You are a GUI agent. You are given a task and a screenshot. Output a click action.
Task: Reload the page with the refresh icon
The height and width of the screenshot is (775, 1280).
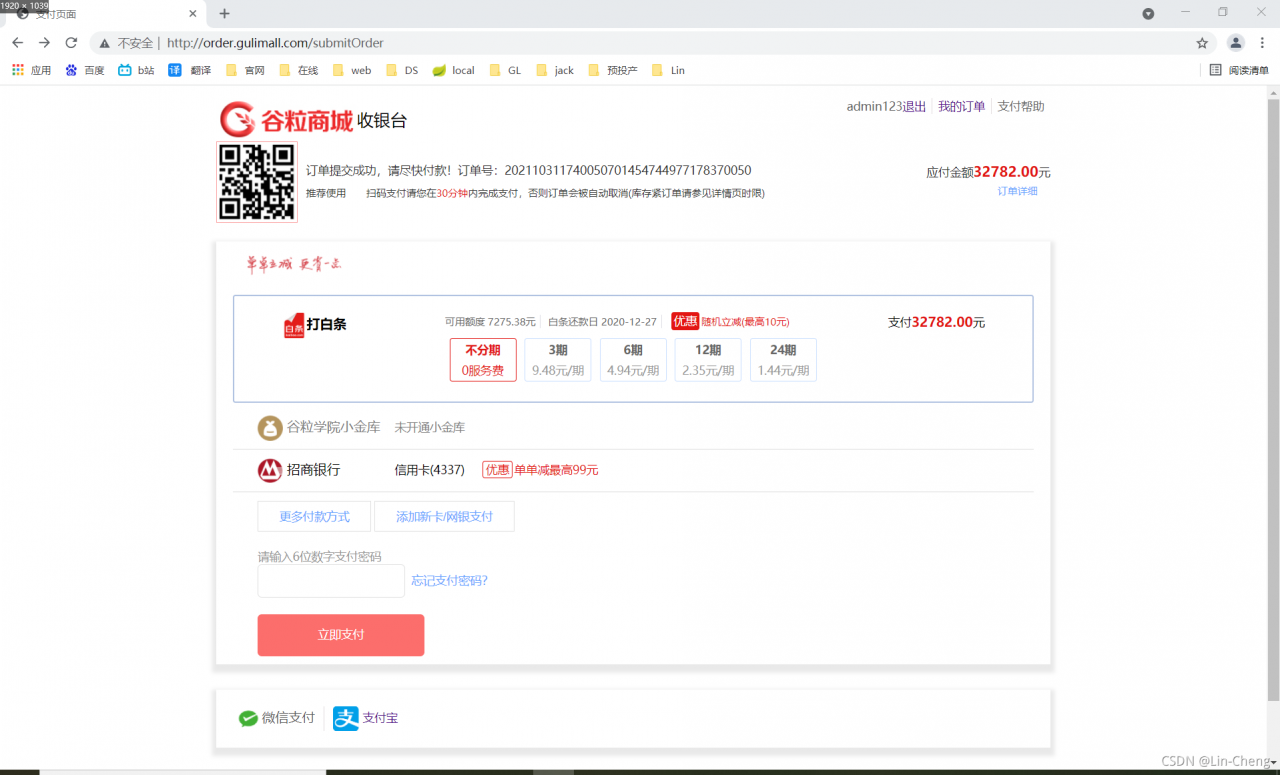[x=71, y=43]
